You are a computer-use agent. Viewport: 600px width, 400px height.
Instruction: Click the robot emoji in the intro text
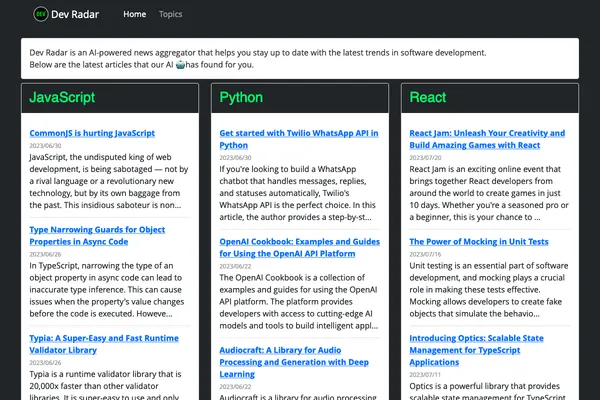coord(180,65)
